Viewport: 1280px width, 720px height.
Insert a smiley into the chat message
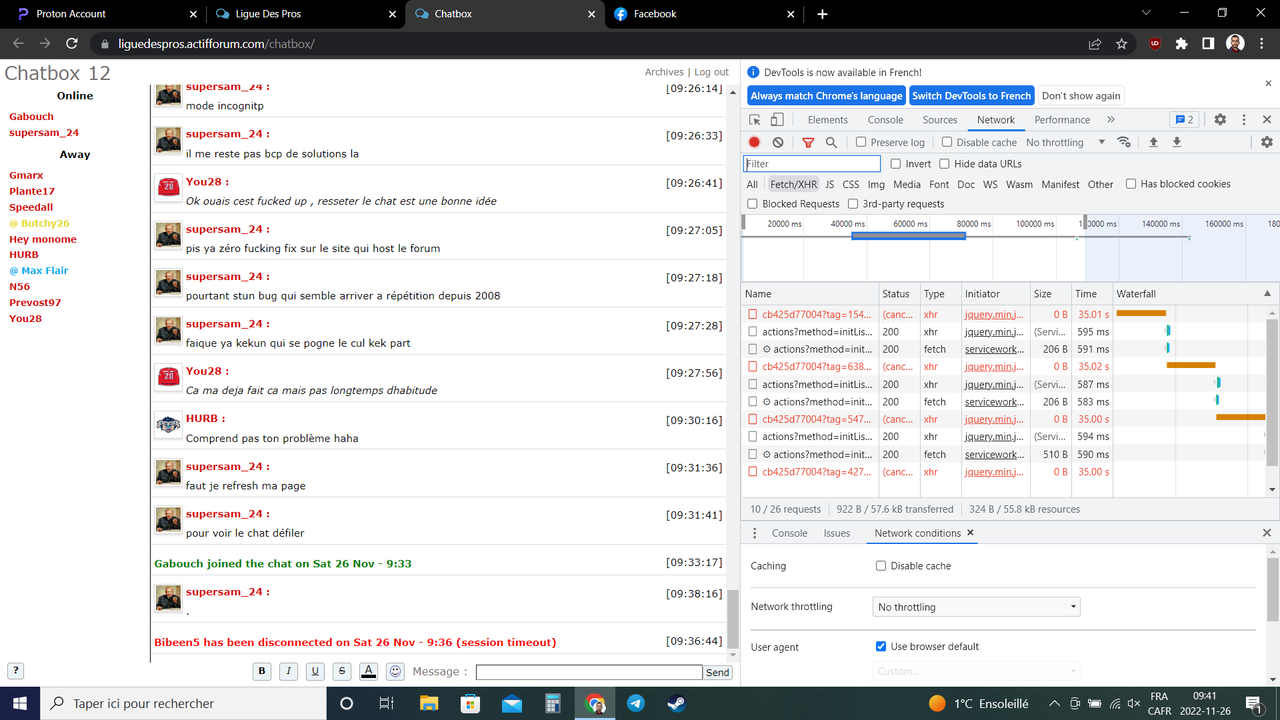(394, 671)
